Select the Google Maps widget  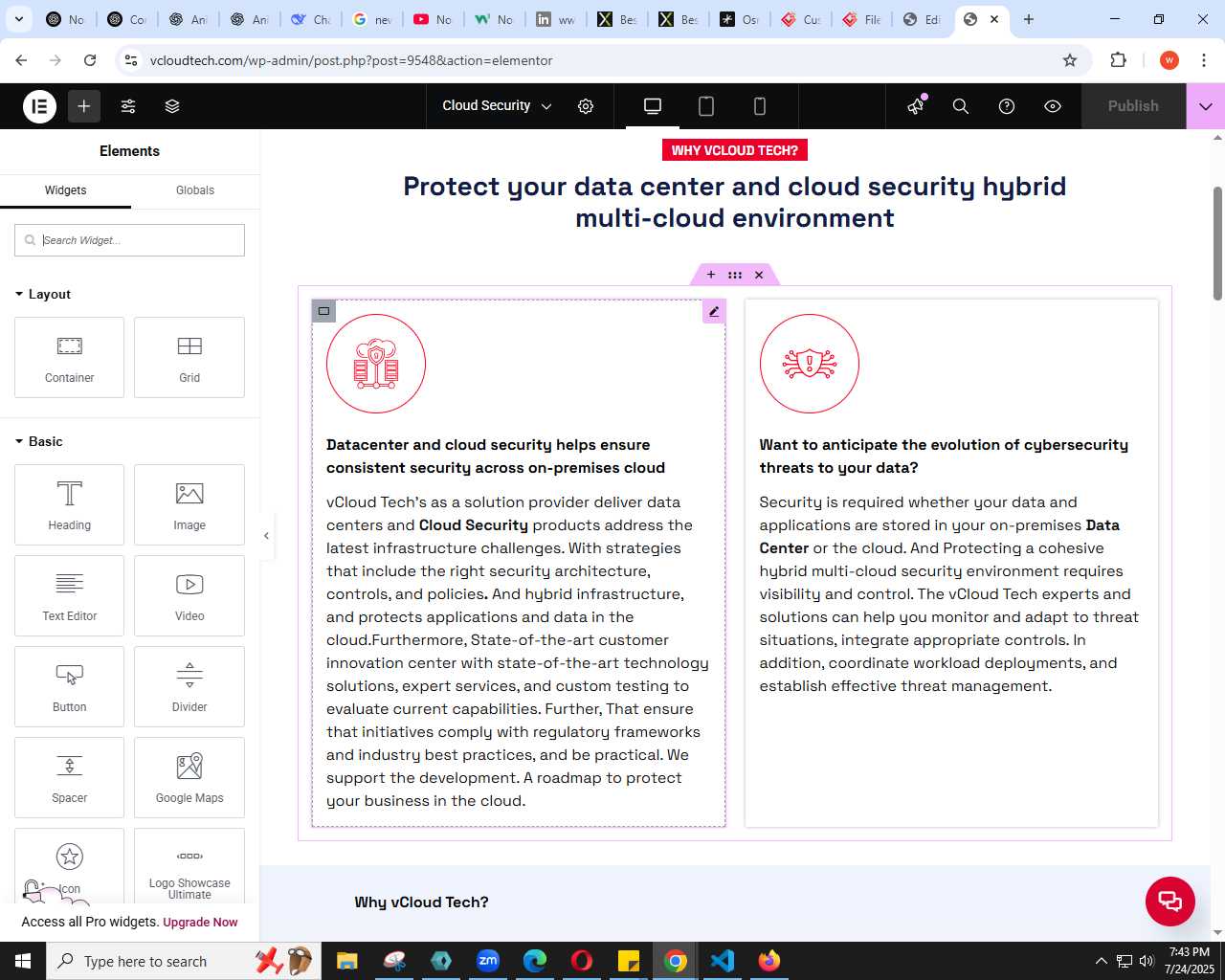pos(189,777)
